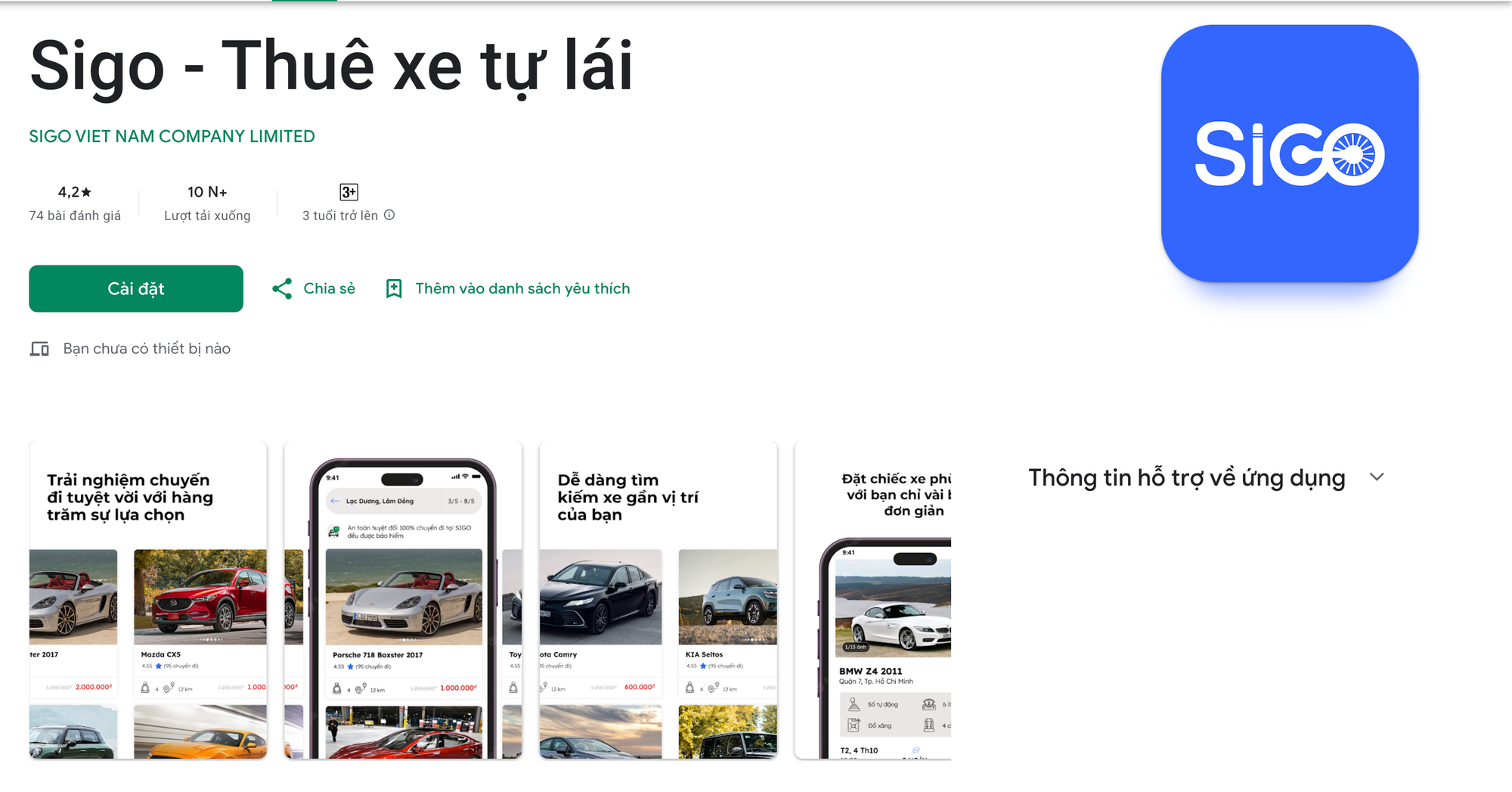The image size is (1512, 792).
Task: Click the '10 N+ Lượt tải xuống' stat
Action: point(206,203)
